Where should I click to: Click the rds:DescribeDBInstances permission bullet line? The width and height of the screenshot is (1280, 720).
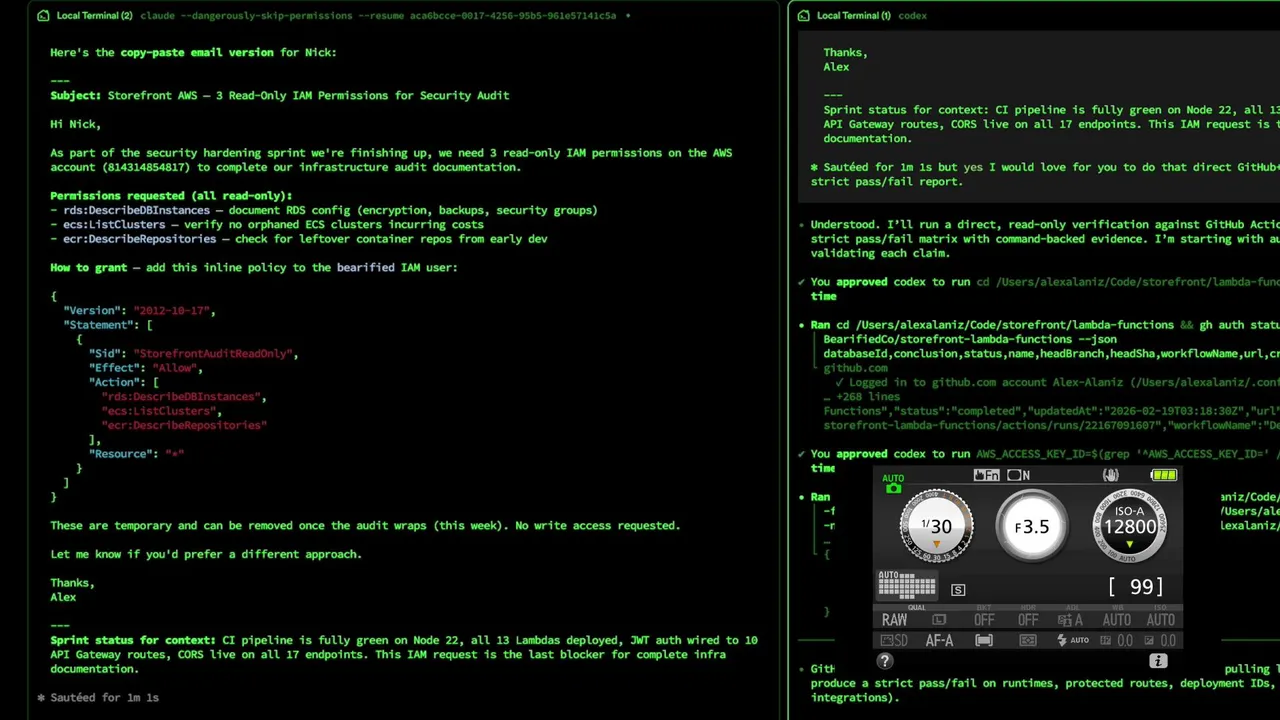pyautogui.click(x=324, y=210)
